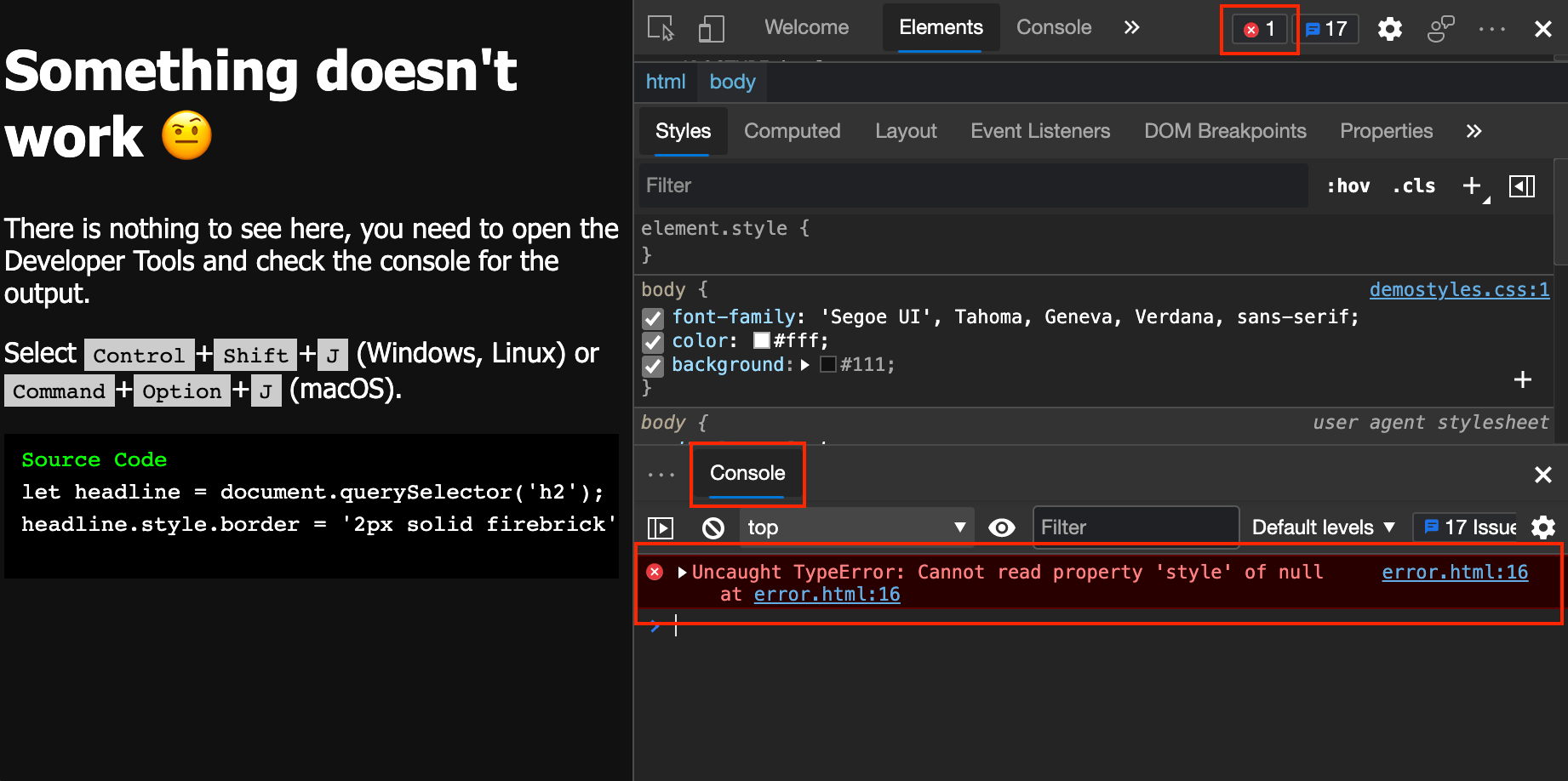Open the Event Listeners tab
The image size is (1568, 781).
(1040, 131)
